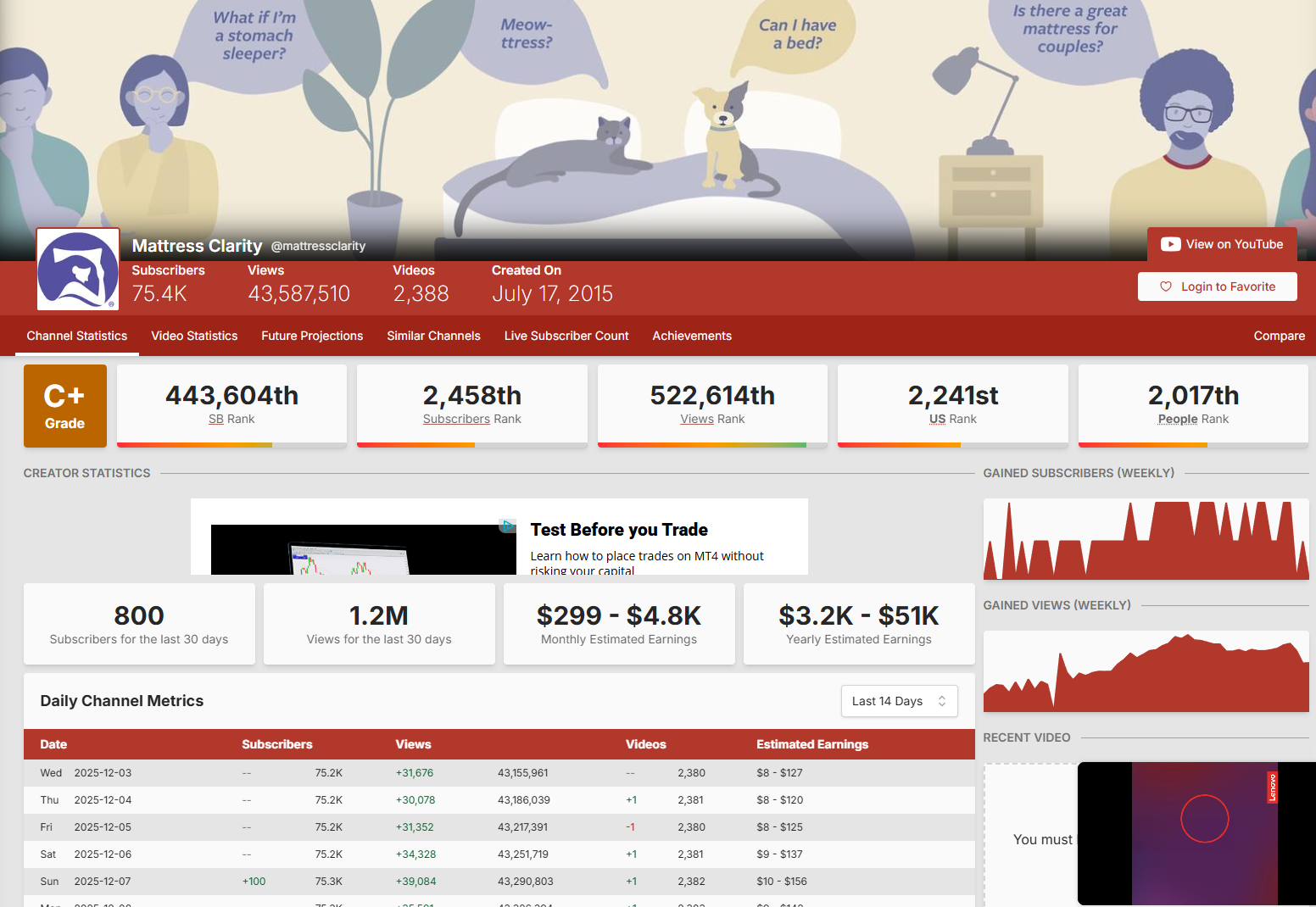Open the Live Subscriber Count tab
The width and height of the screenshot is (1316, 907).
(x=566, y=336)
